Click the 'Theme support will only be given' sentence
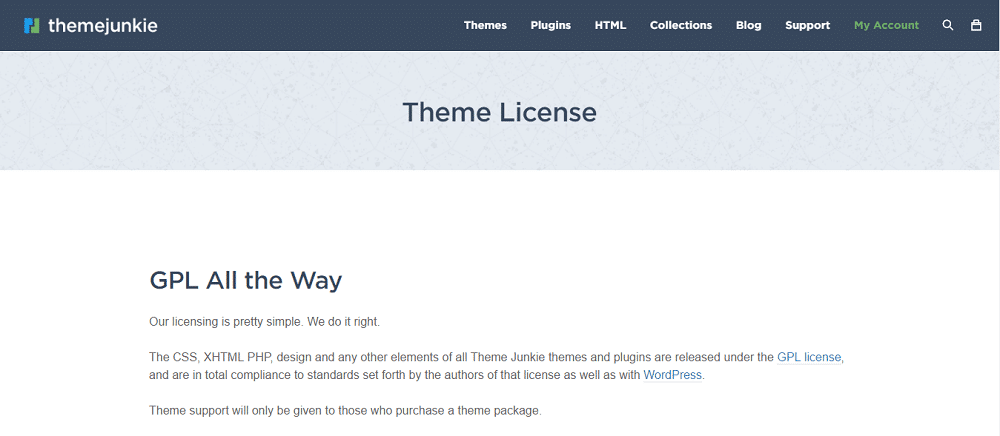The width and height of the screenshot is (1000, 436). click(345, 410)
